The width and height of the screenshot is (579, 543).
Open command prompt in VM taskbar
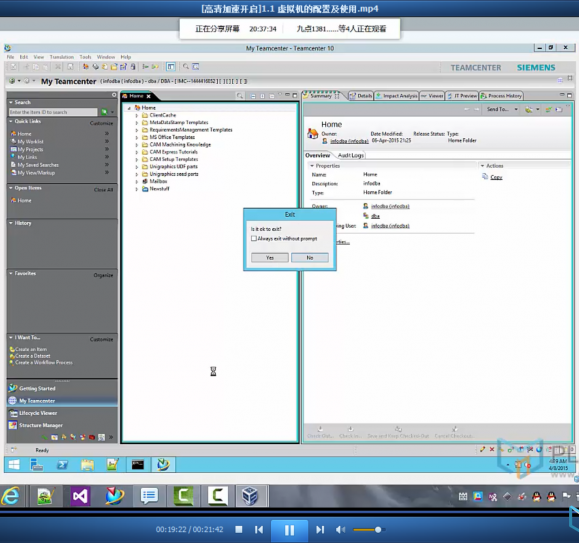(138, 464)
